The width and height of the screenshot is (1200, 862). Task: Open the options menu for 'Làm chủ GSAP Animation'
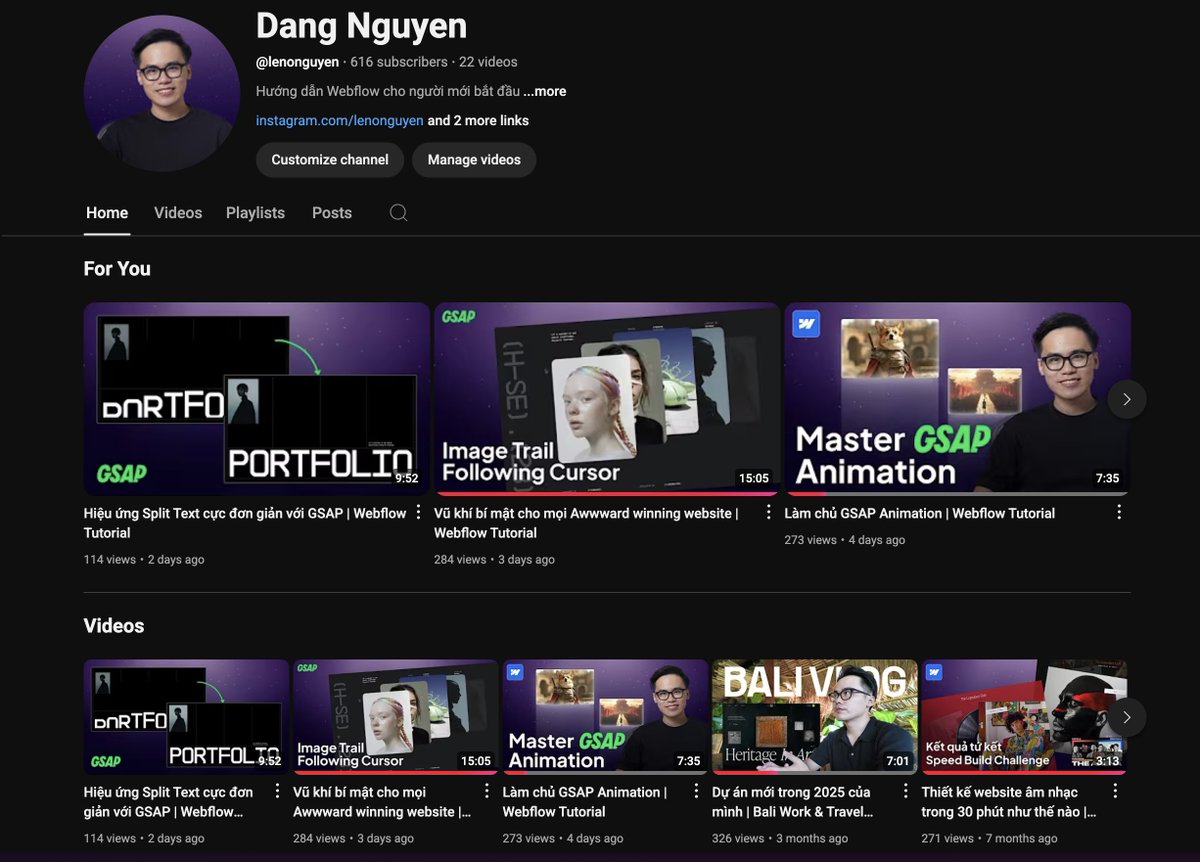pyautogui.click(x=1118, y=512)
